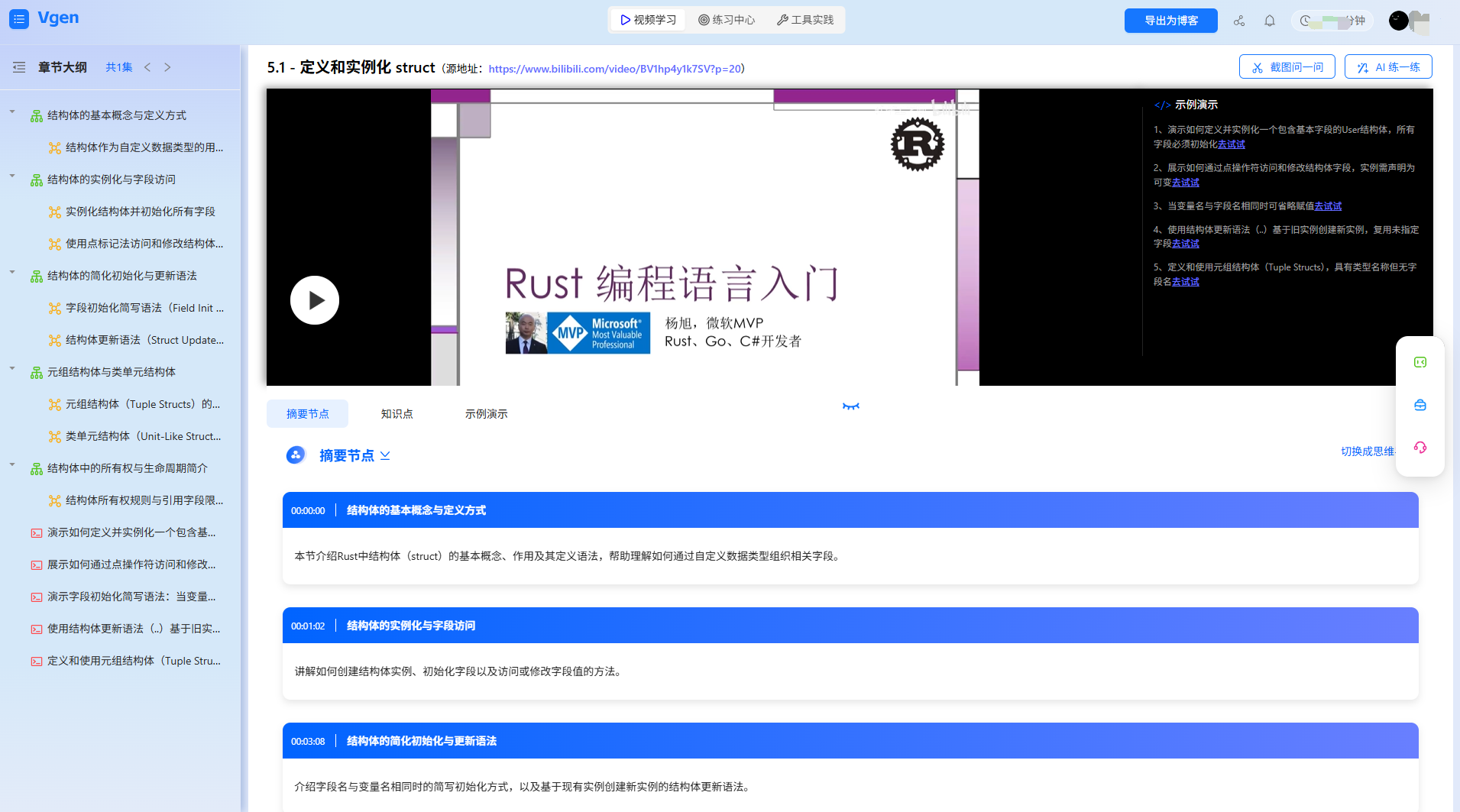This screenshot has width=1460, height=812.
Task: Collapse 结构体中的所有权与生命周期简介 tree node
Action: tap(12, 465)
